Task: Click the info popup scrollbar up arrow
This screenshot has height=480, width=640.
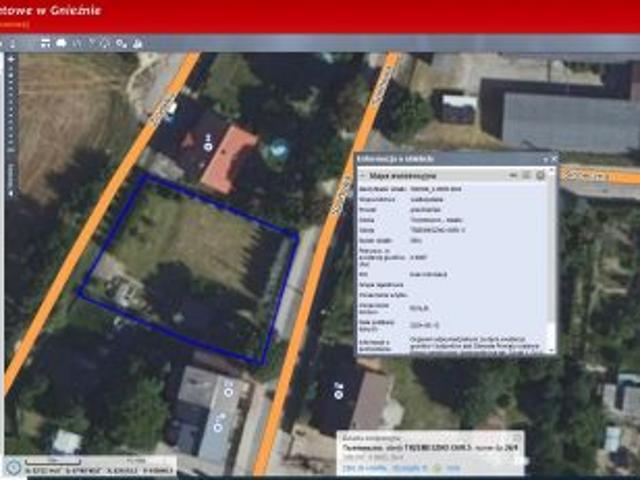Action: pos(551,169)
